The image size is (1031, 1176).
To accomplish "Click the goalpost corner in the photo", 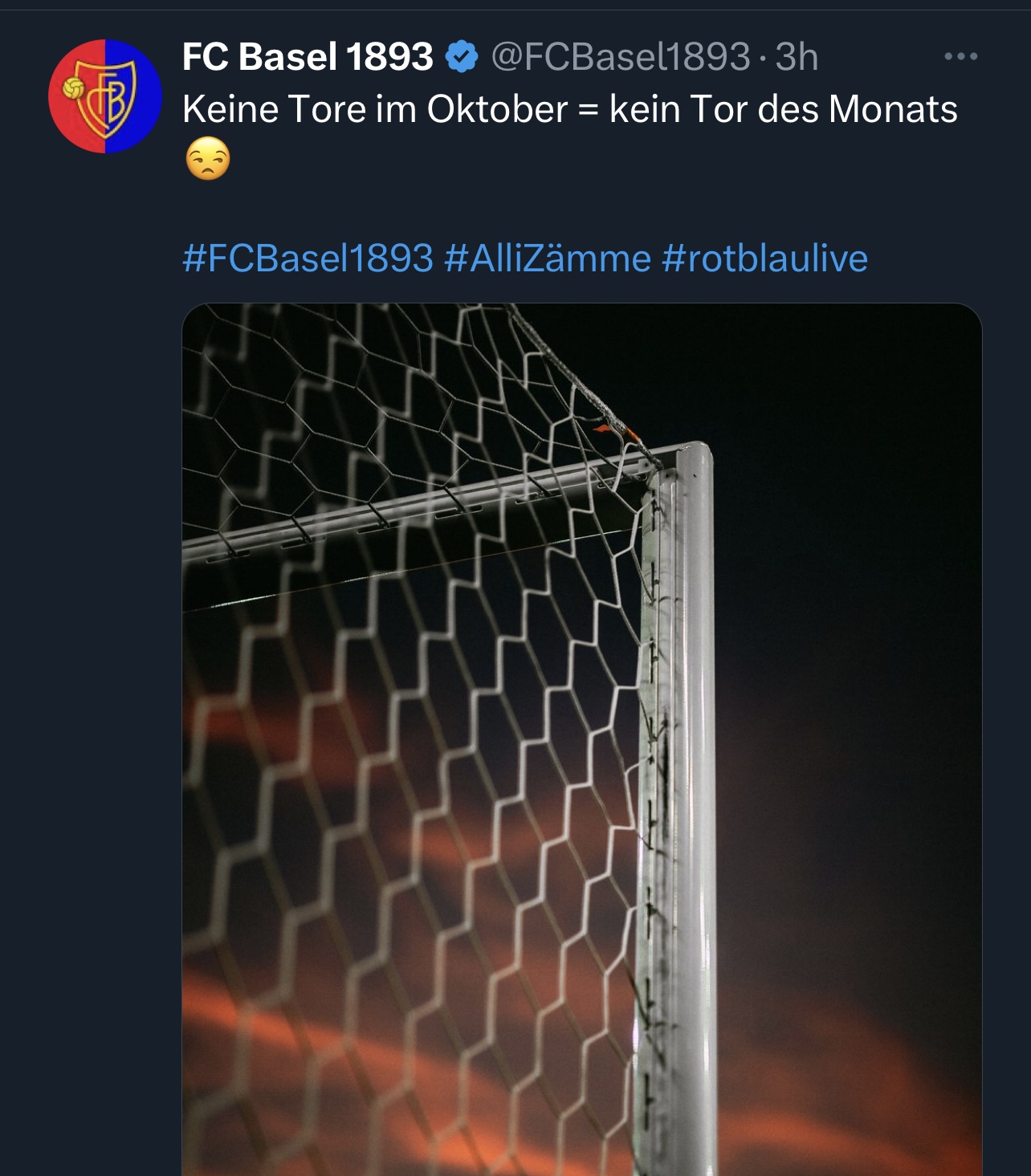I will (x=683, y=460).
